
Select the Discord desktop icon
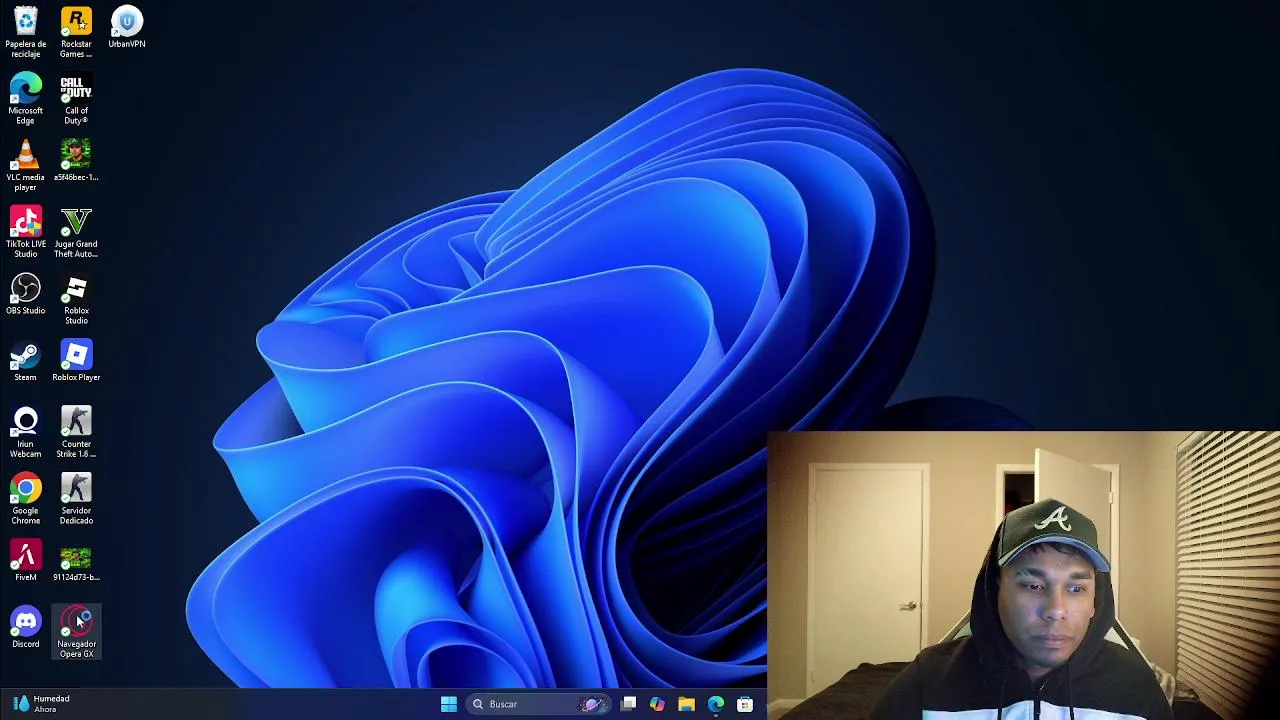tap(25, 628)
